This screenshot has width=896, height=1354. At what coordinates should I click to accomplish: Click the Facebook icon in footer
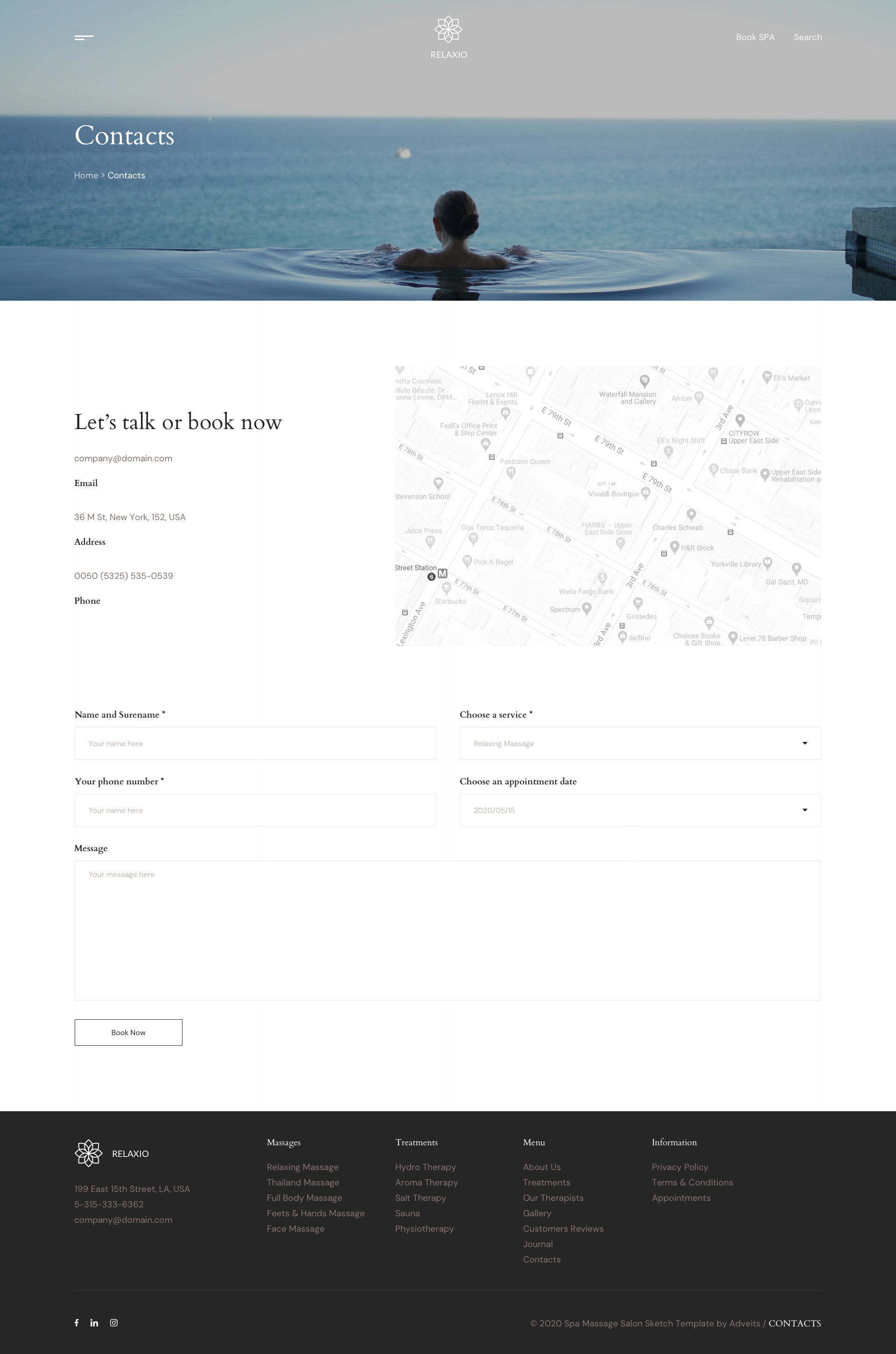(x=77, y=1323)
